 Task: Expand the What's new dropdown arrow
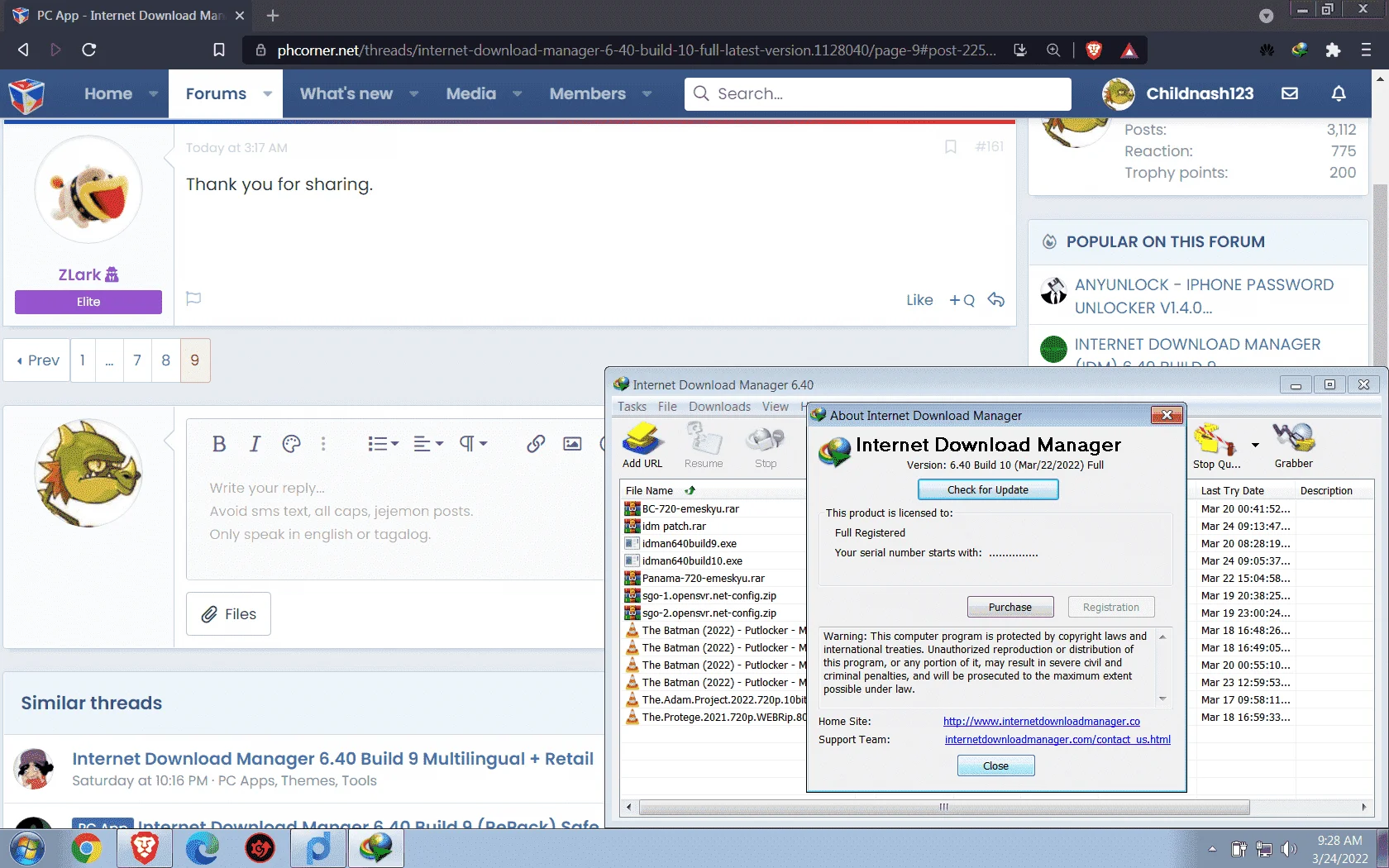[413, 94]
